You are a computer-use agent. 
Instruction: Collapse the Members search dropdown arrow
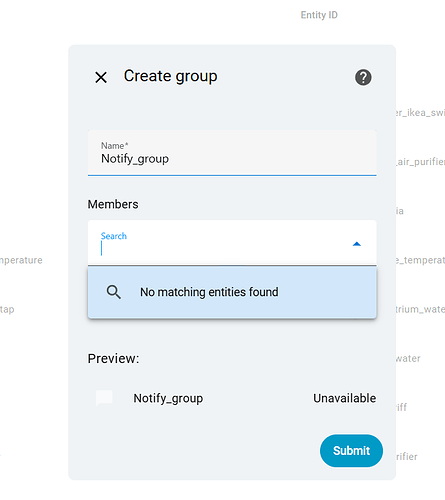coord(357,244)
